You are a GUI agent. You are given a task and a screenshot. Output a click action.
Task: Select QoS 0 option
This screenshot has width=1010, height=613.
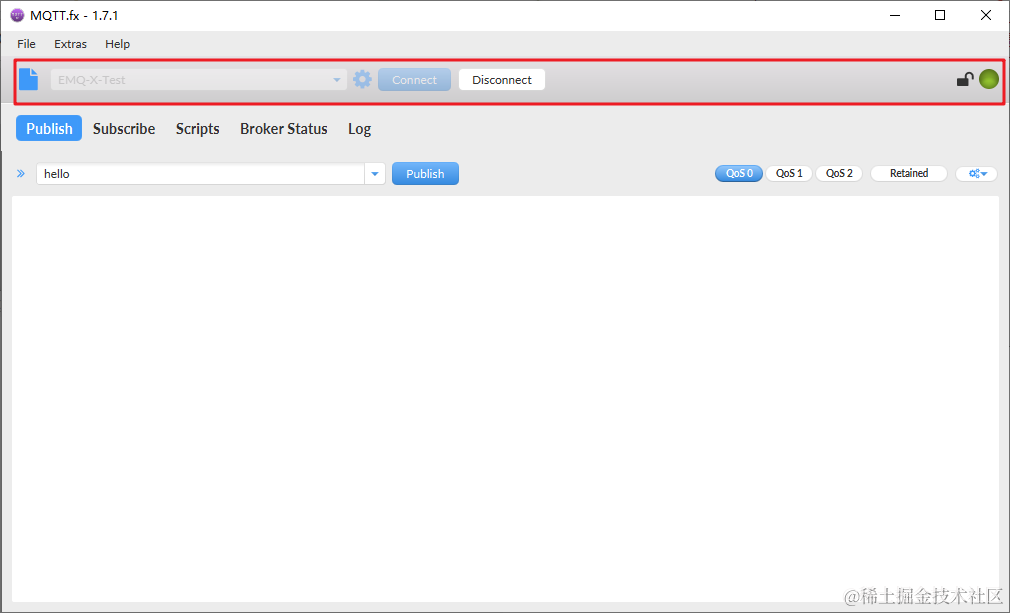tap(739, 173)
